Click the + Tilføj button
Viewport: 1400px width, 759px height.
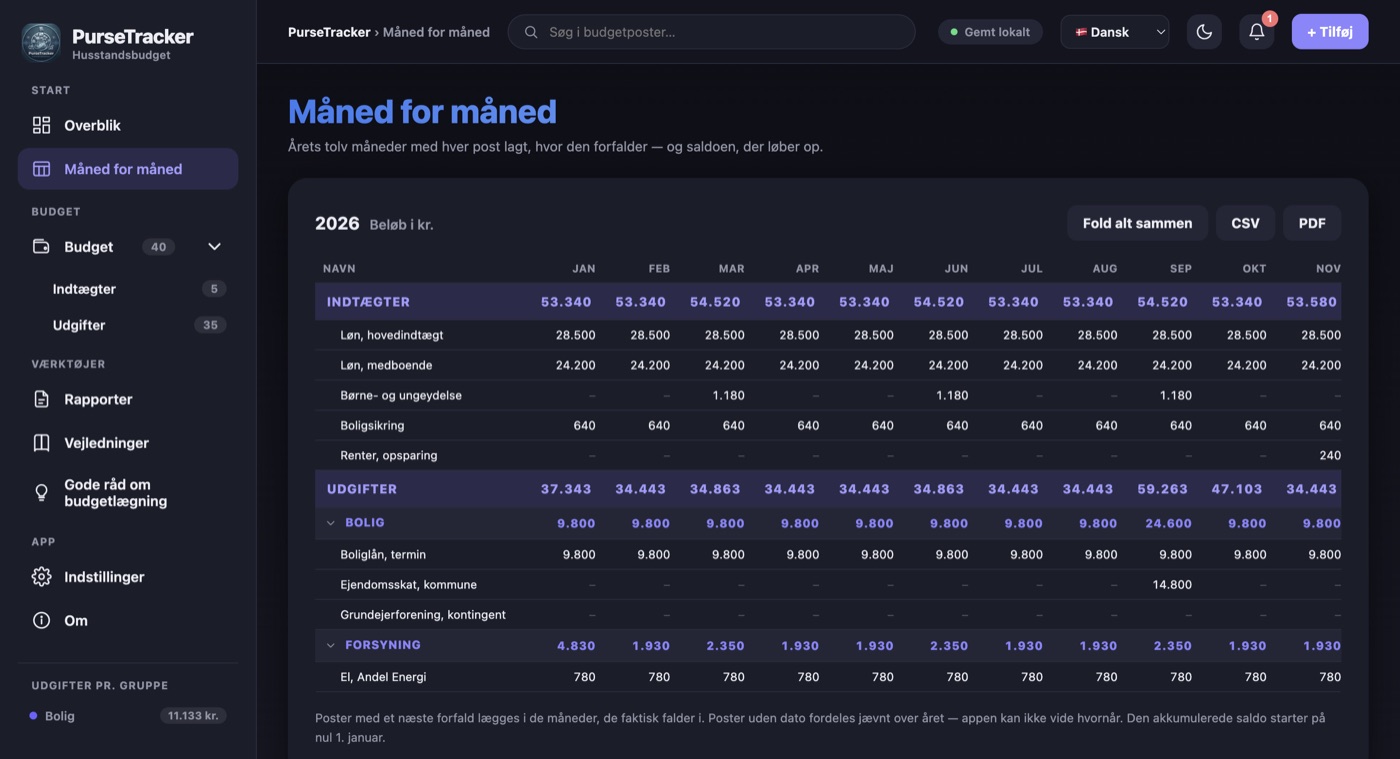point(1330,32)
